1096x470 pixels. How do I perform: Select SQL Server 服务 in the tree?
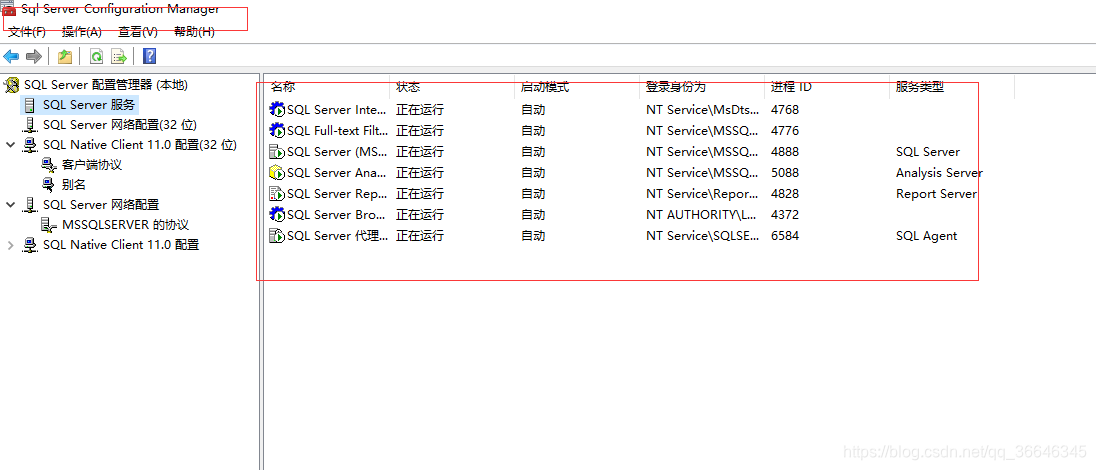tap(89, 106)
